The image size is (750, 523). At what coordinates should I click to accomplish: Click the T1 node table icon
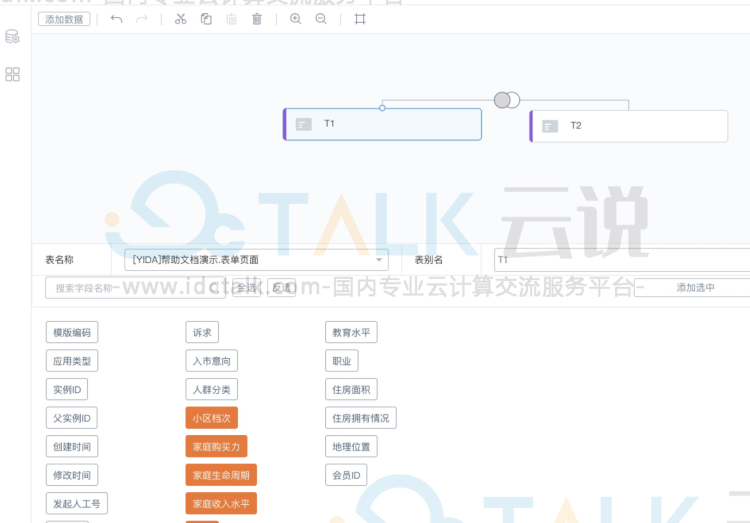point(304,124)
